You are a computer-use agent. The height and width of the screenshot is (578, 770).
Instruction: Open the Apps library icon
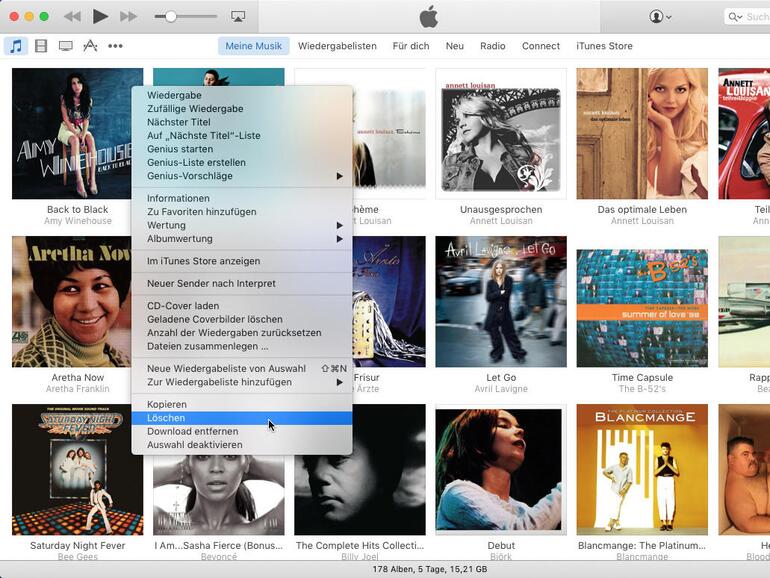pos(90,46)
